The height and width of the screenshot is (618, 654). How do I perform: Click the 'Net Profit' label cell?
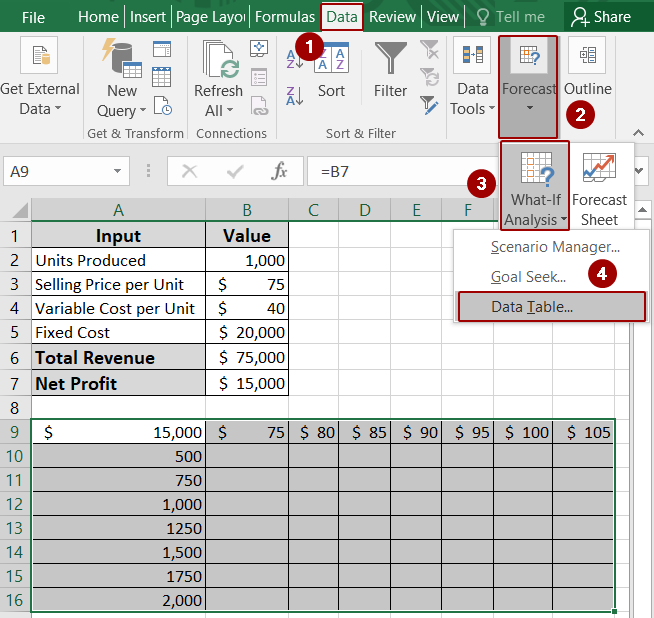coord(118,383)
